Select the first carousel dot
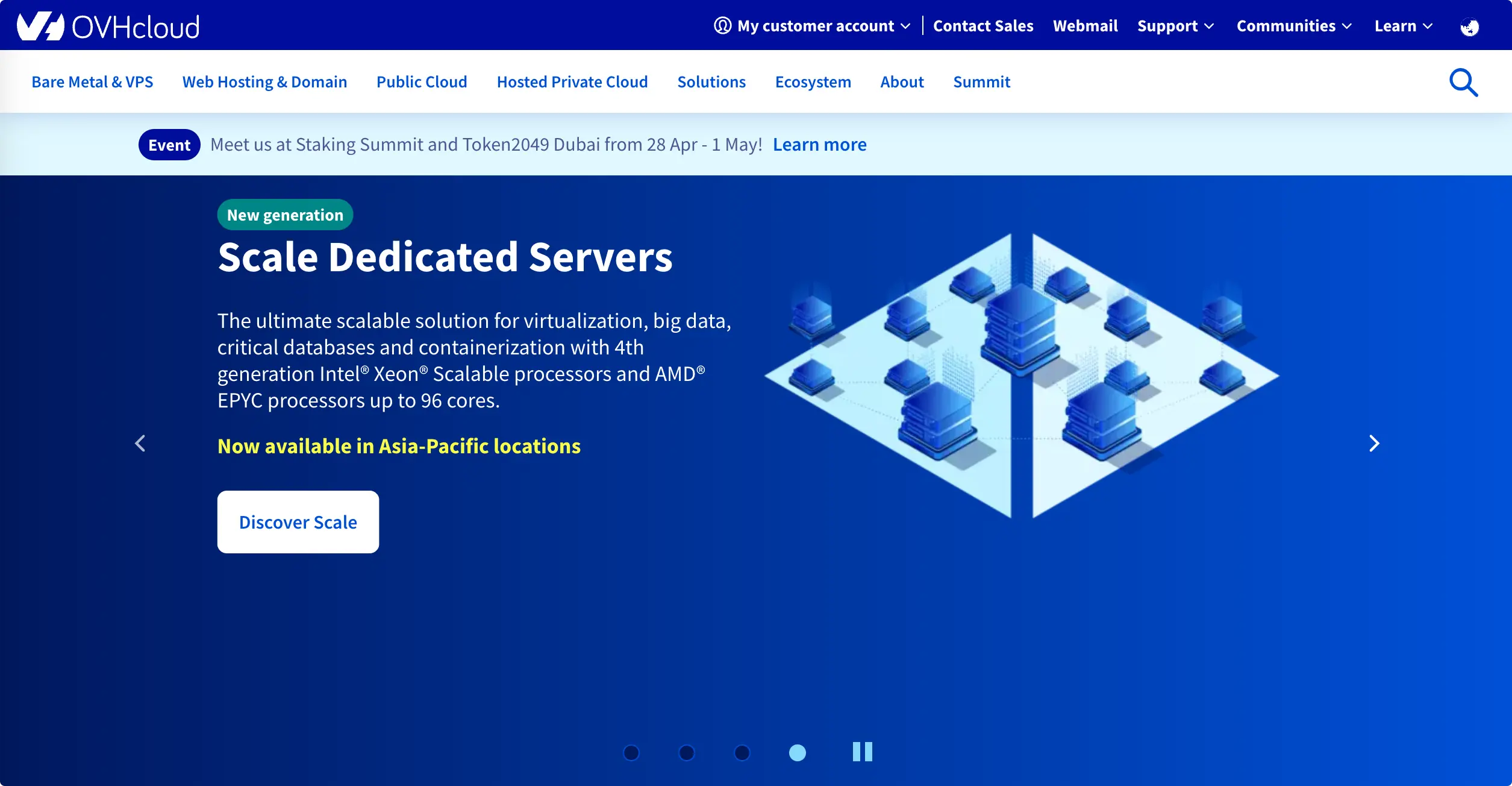The height and width of the screenshot is (786, 1512). (631, 753)
